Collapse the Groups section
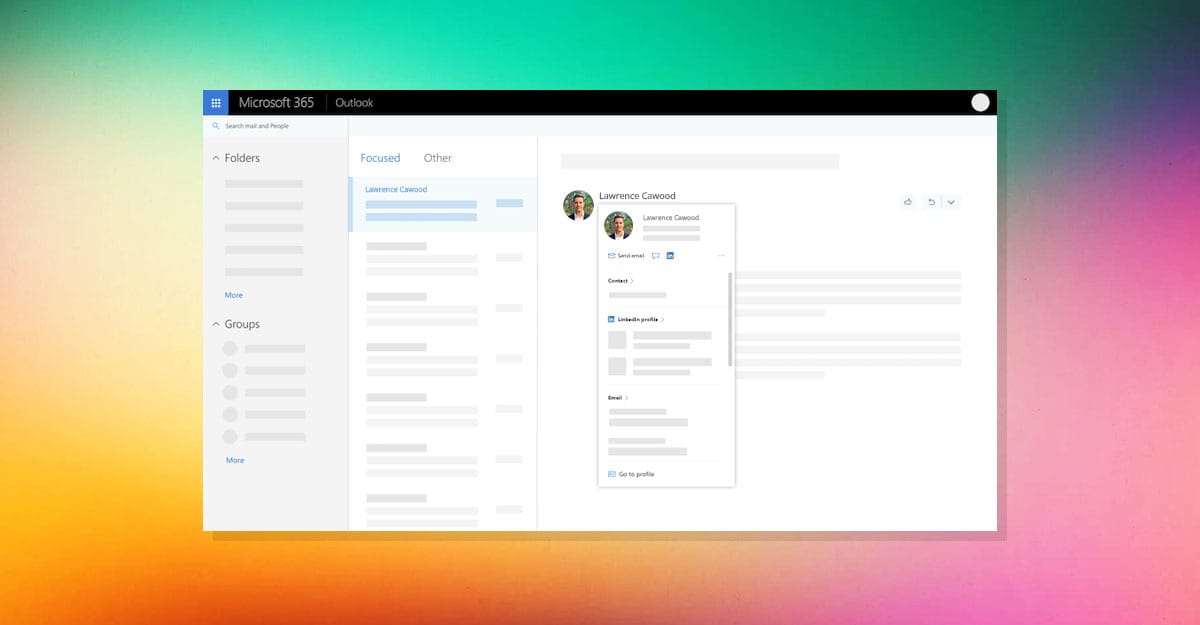This screenshot has height=625, width=1200. tap(216, 323)
